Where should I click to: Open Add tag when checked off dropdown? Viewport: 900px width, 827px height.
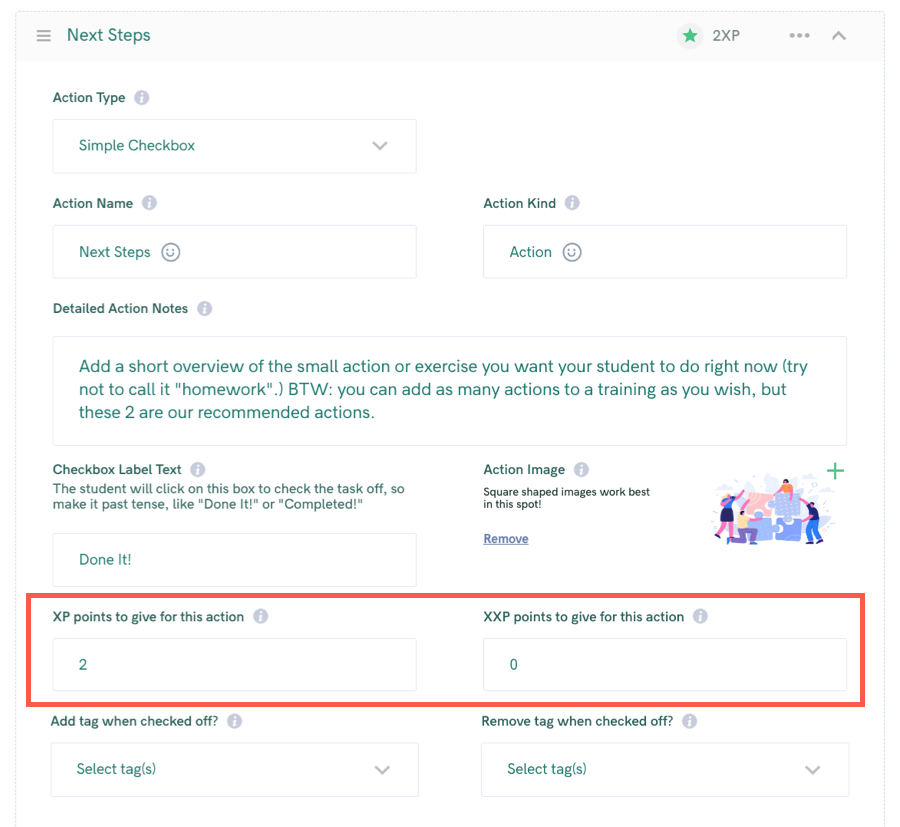pos(235,770)
